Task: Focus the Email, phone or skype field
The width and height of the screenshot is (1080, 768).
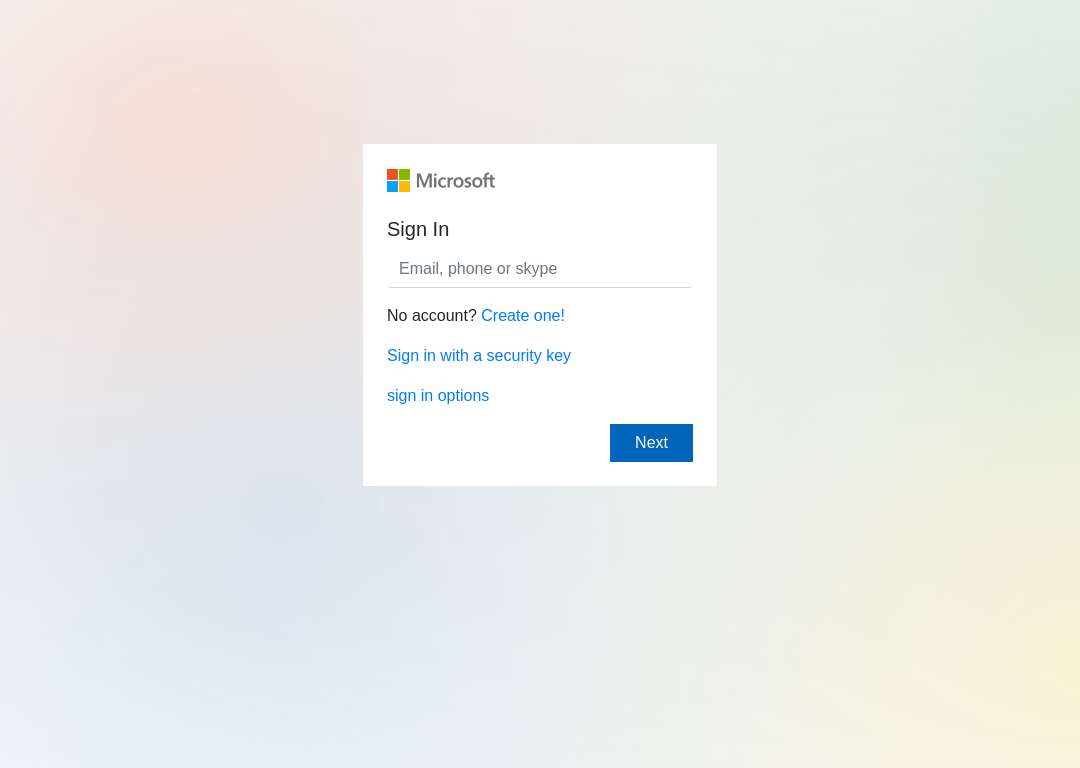Action: (540, 269)
